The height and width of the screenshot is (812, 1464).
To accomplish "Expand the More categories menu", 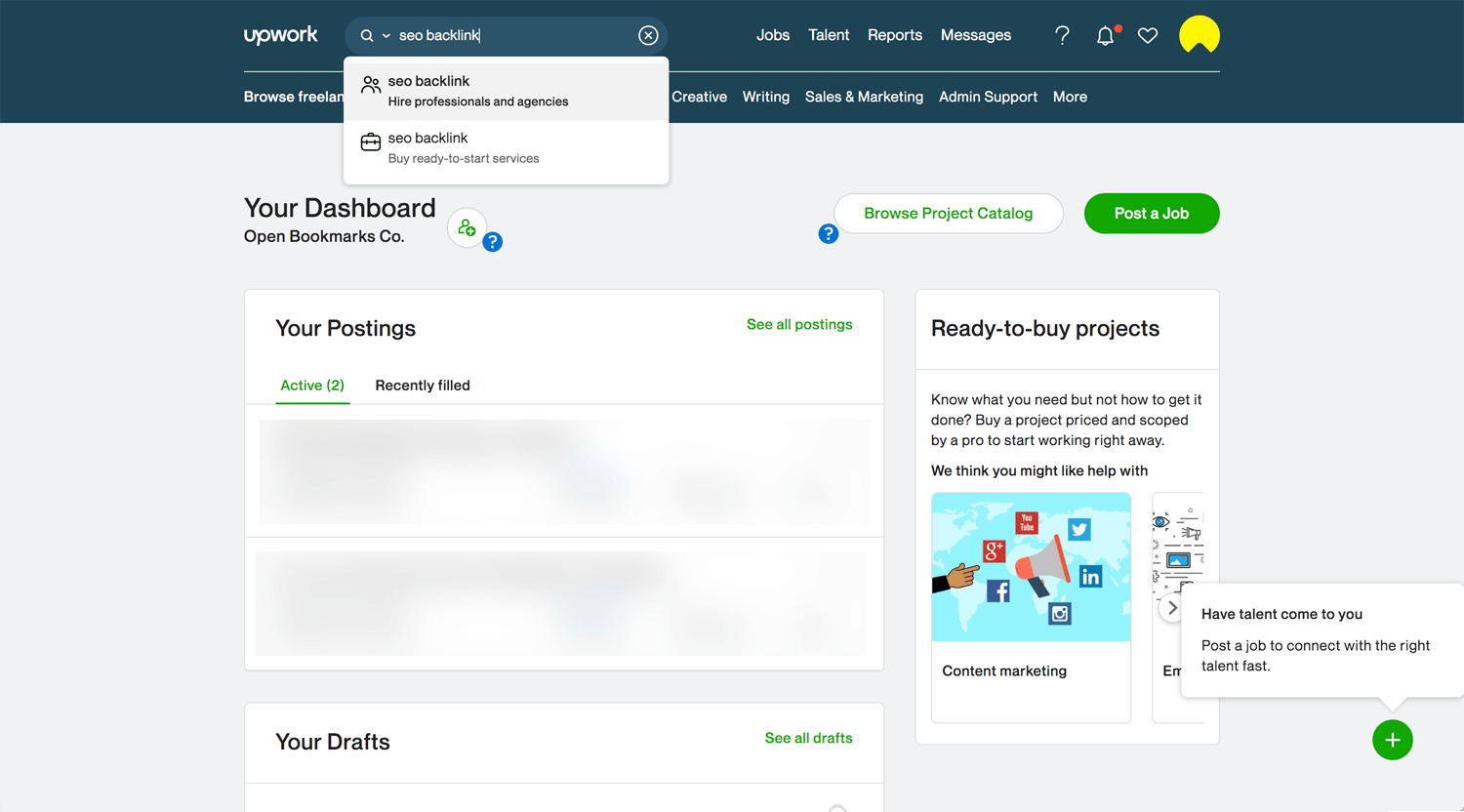I will pos(1070,97).
